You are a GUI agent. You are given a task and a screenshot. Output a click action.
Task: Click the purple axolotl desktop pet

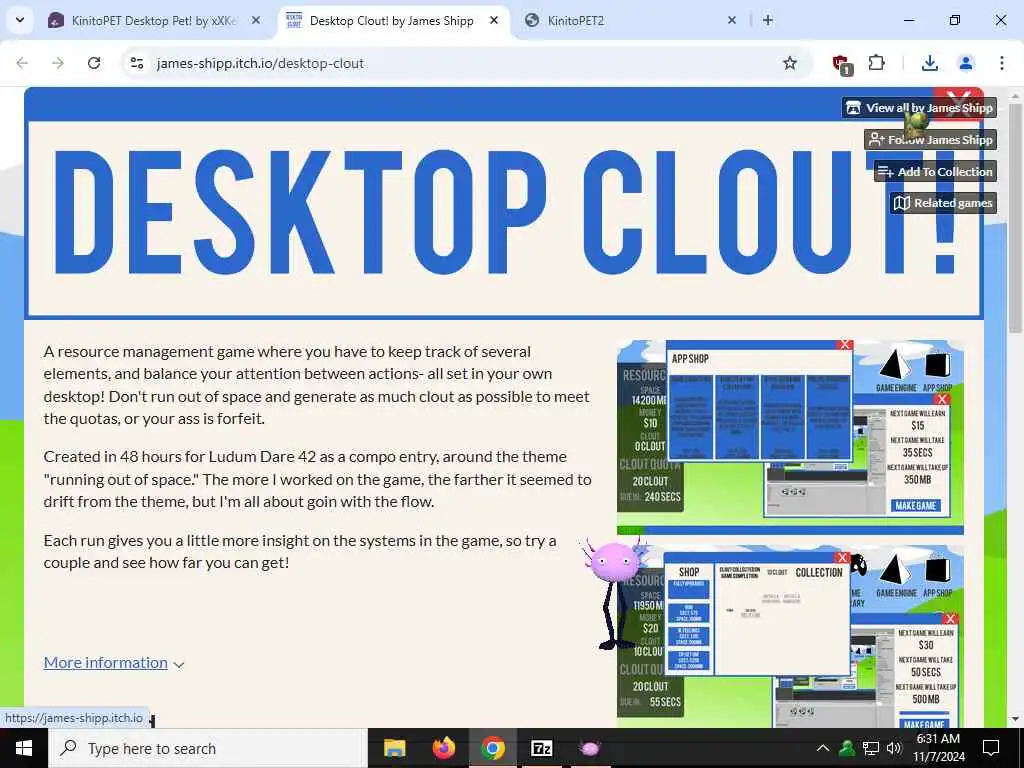615,592
